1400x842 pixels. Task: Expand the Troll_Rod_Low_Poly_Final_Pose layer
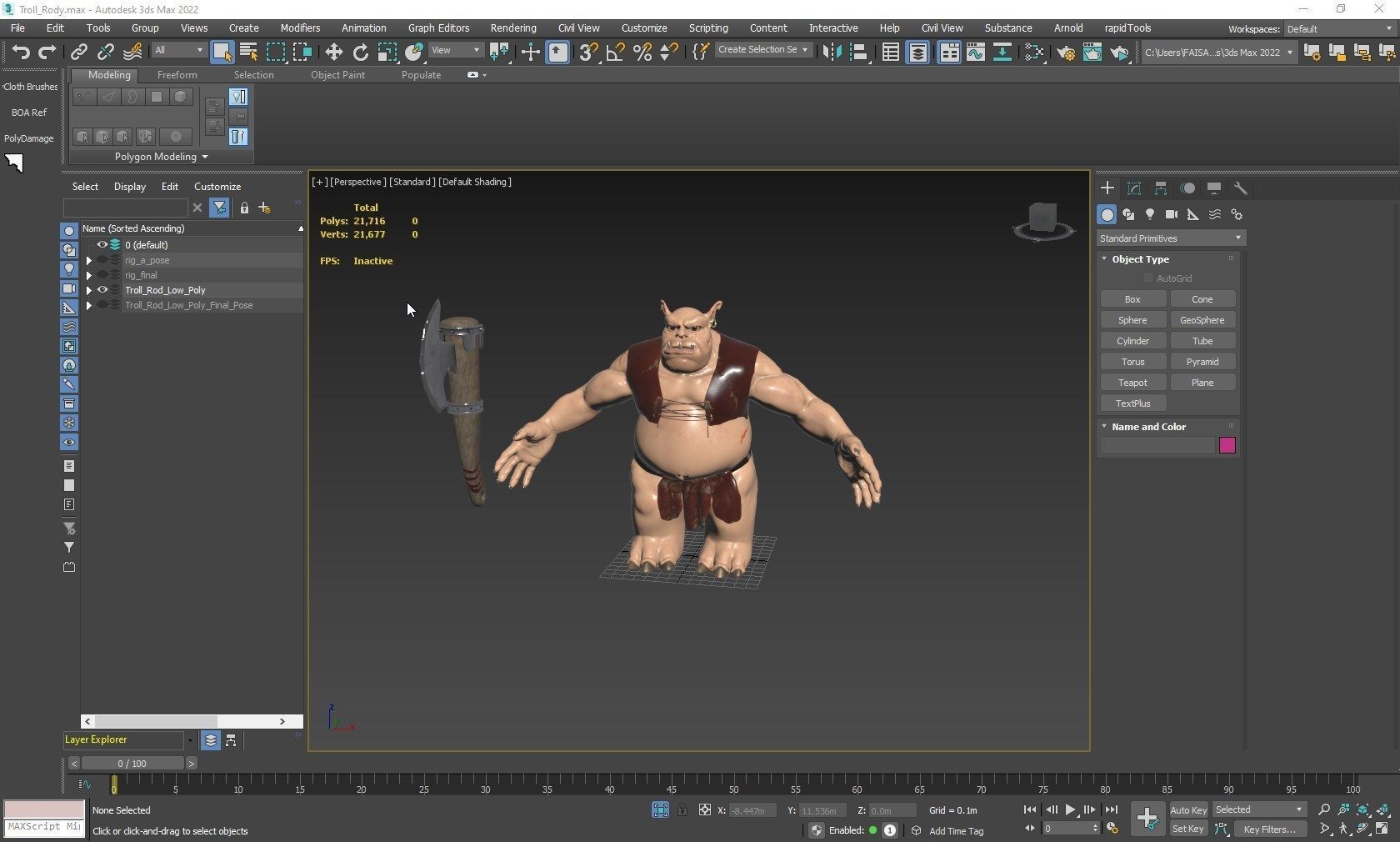point(89,305)
